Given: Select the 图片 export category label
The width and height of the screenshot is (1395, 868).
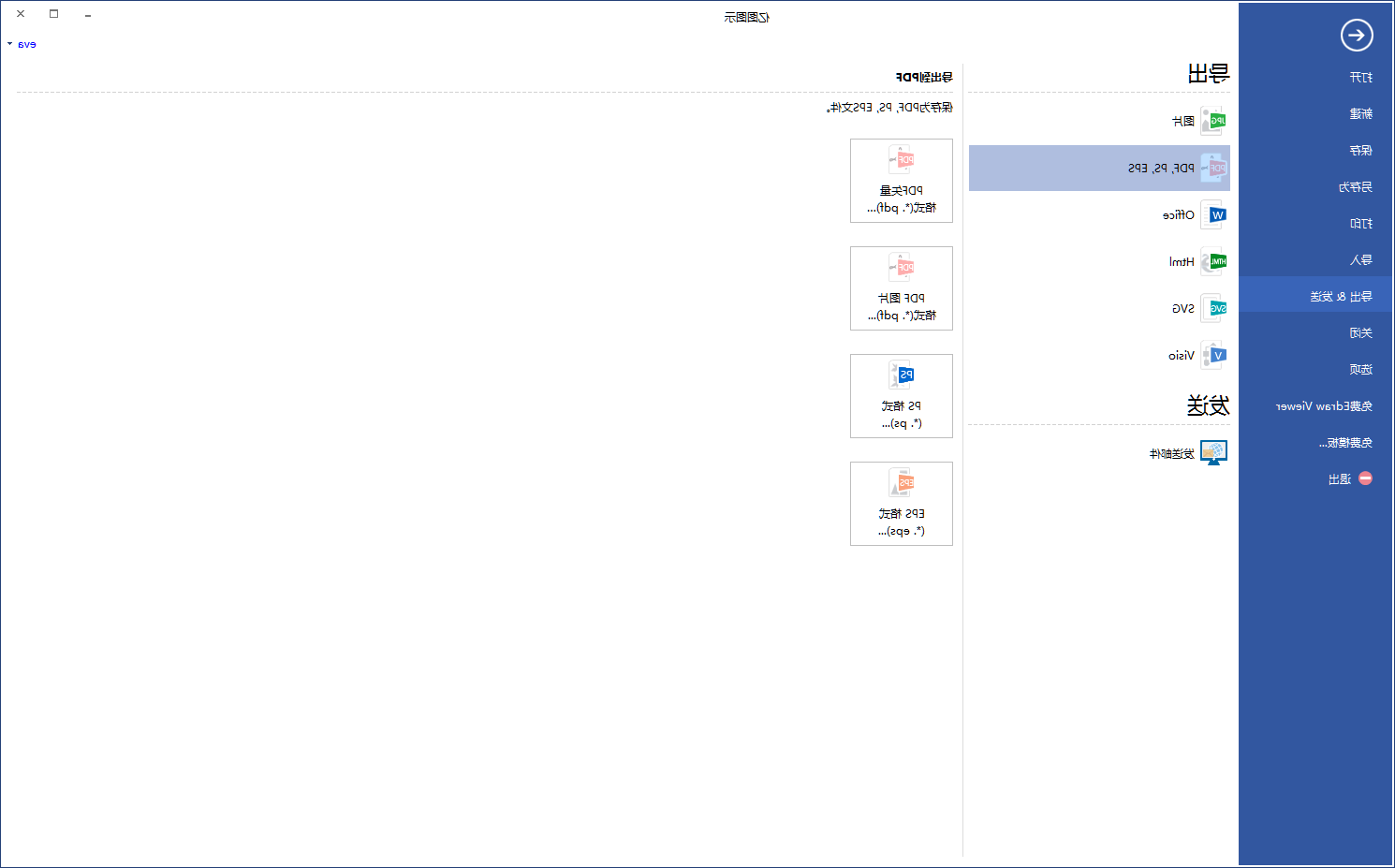Looking at the screenshot, I should click(1183, 121).
